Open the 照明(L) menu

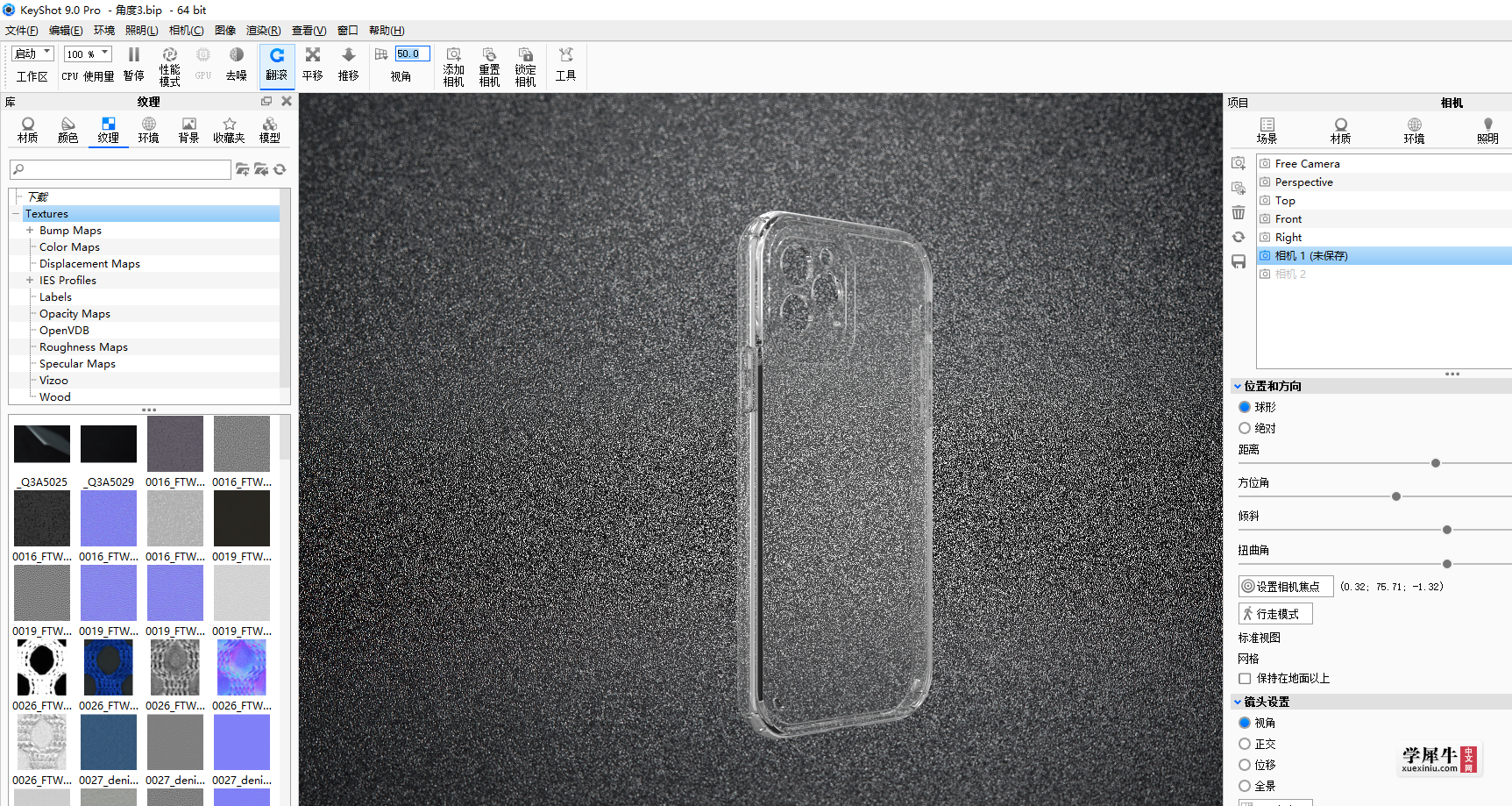click(141, 31)
